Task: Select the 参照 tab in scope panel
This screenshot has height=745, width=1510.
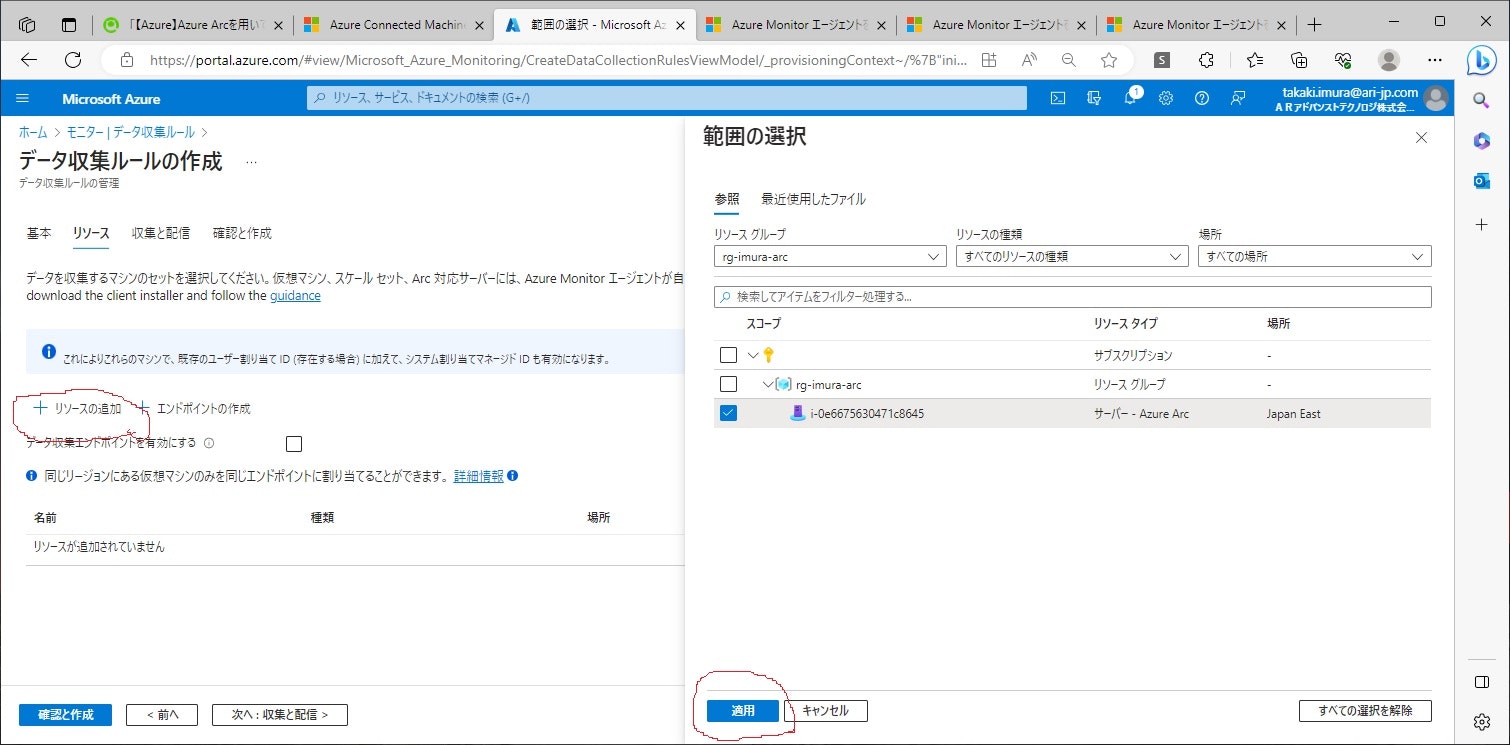Action: (x=727, y=199)
